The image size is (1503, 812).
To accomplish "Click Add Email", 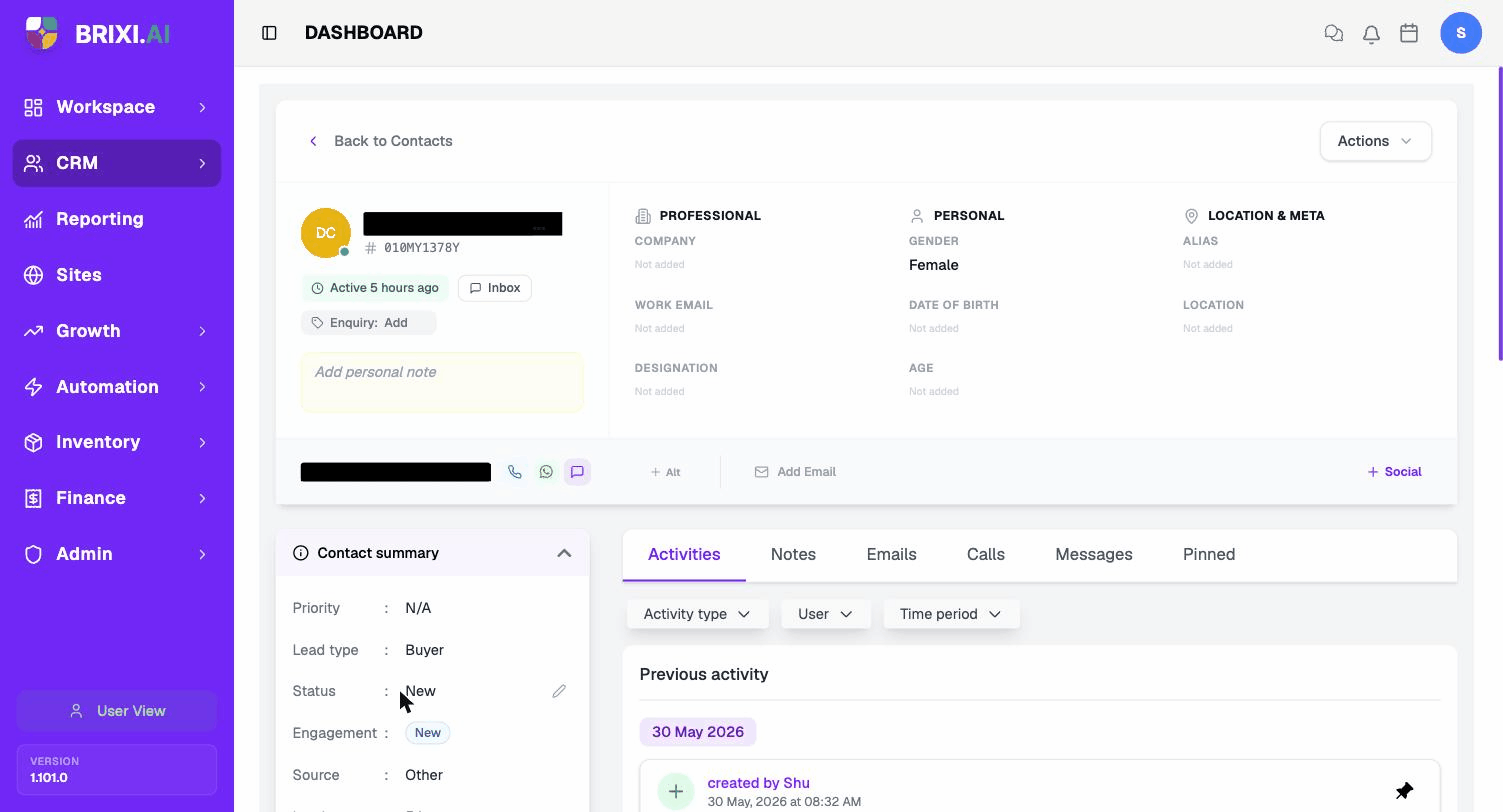I will [x=795, y=472].
